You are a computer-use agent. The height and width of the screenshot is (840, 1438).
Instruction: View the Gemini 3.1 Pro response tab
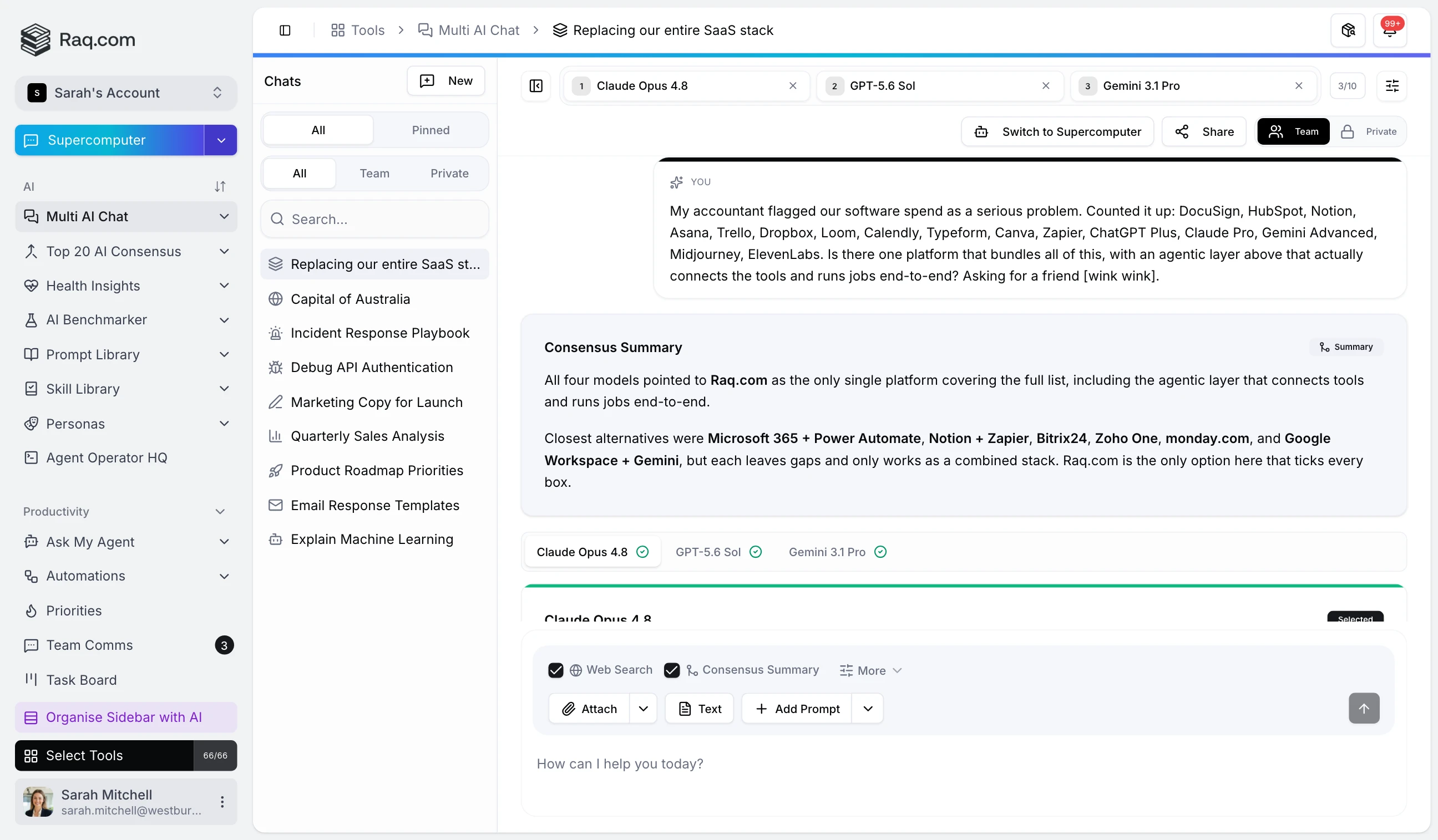[x=837, y=552]
